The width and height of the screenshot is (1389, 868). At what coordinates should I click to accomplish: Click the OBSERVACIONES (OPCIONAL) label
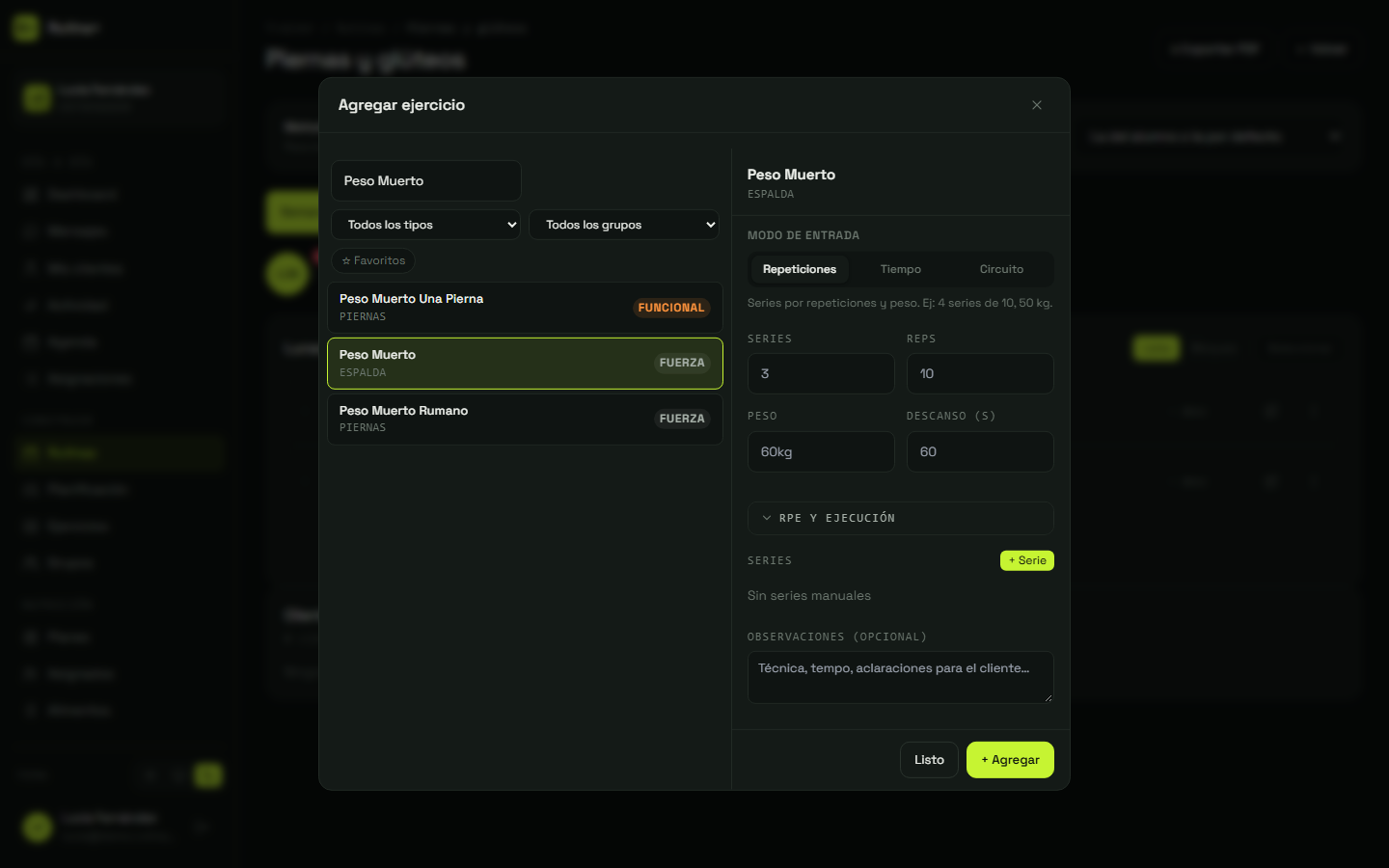(x=837, y=637)
